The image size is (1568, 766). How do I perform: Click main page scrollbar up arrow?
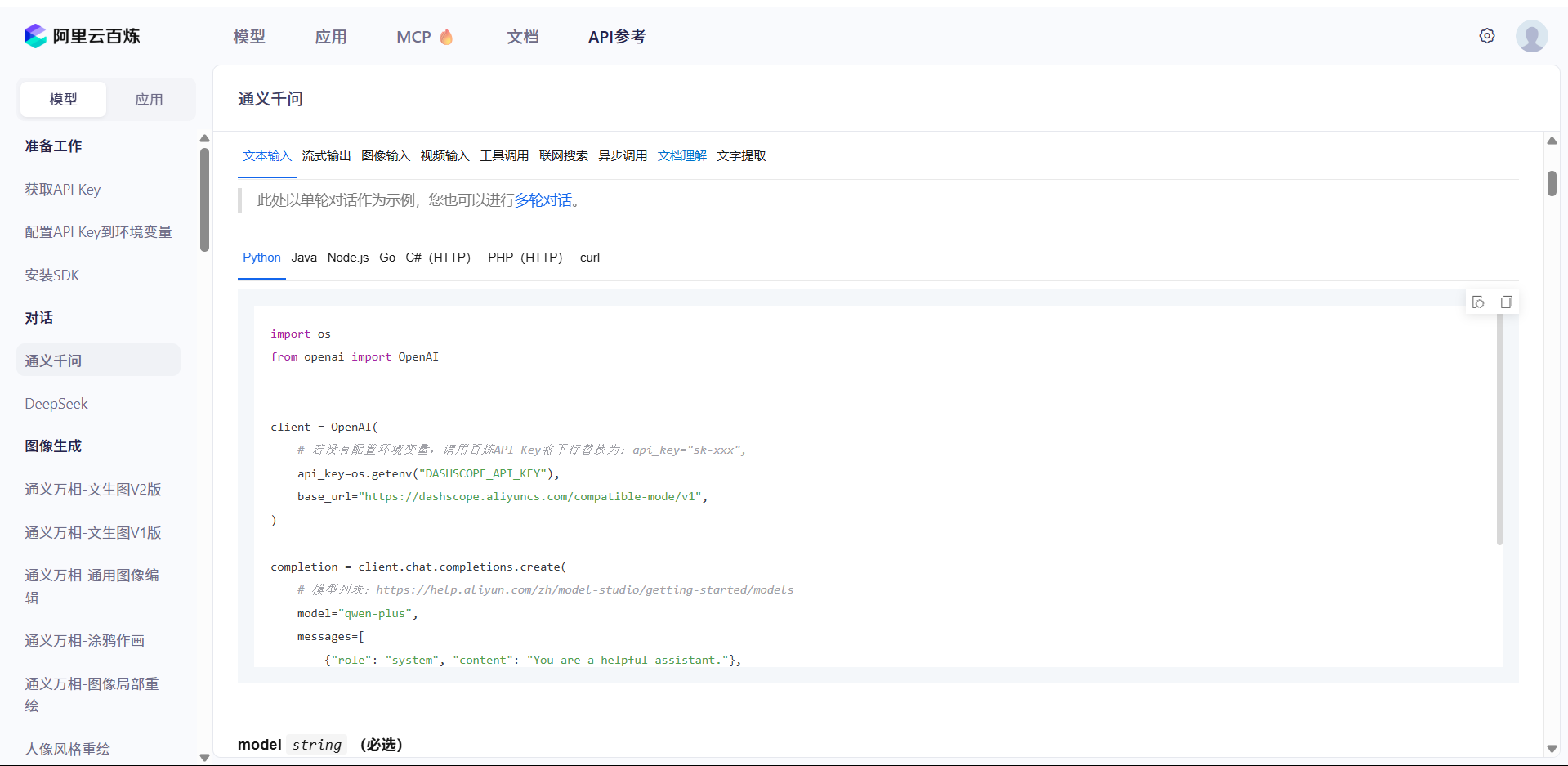1552,141
